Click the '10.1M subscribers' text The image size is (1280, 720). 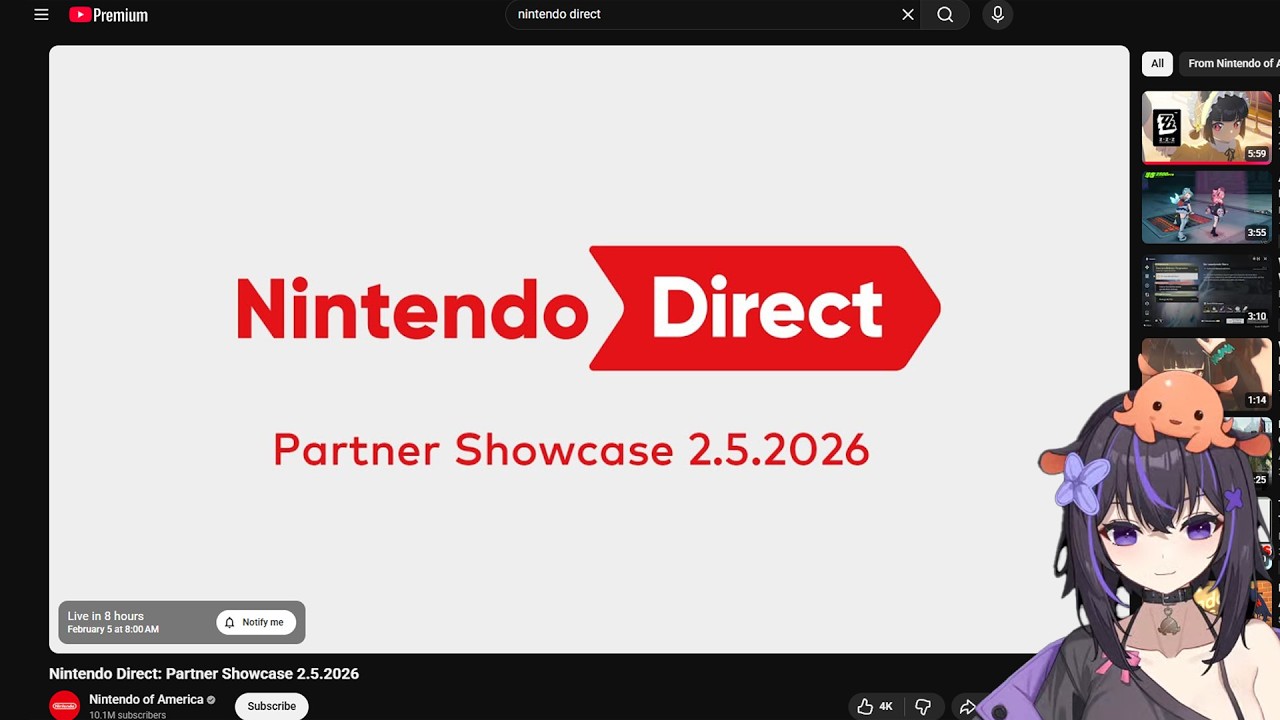[x=127, y=715]
